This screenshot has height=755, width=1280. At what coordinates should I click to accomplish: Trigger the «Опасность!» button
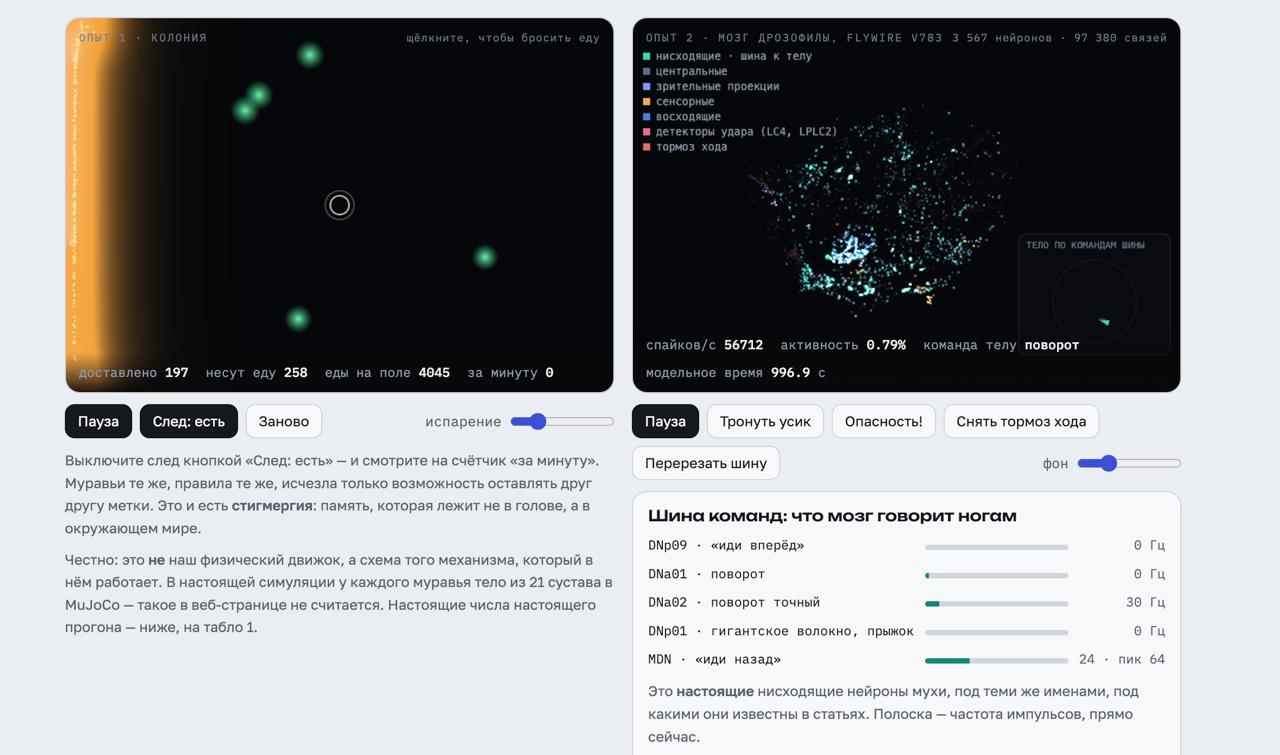coord(884,421)
